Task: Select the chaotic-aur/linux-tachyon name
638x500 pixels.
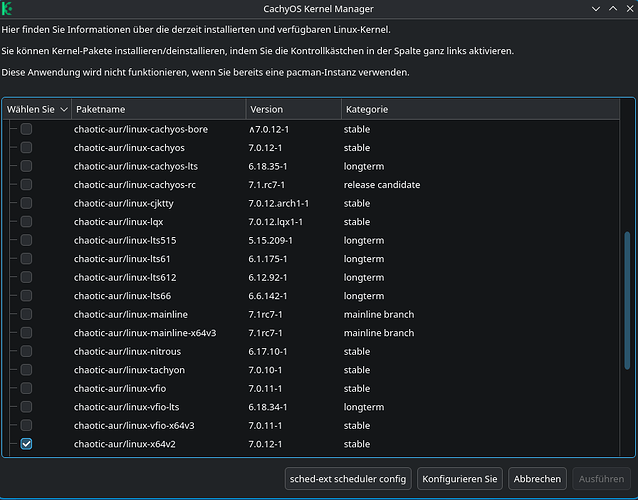Action: point(129,370)
